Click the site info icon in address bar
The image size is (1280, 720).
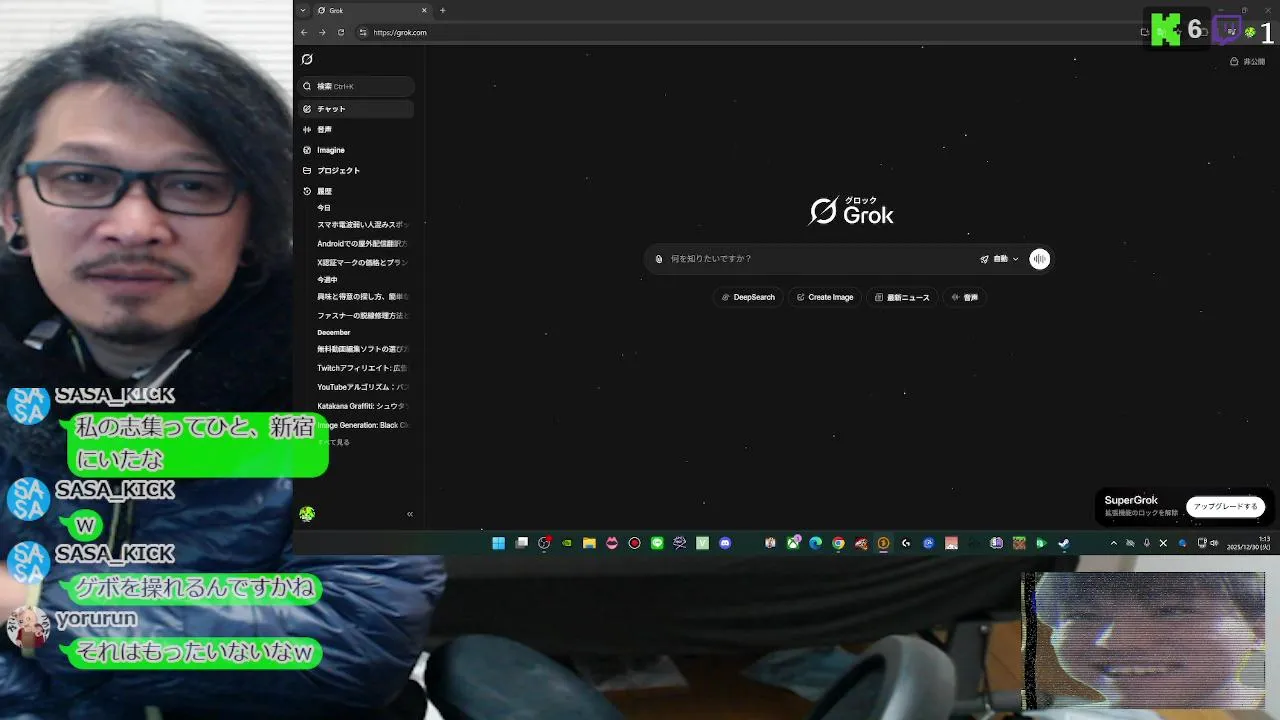coord(363,32)
